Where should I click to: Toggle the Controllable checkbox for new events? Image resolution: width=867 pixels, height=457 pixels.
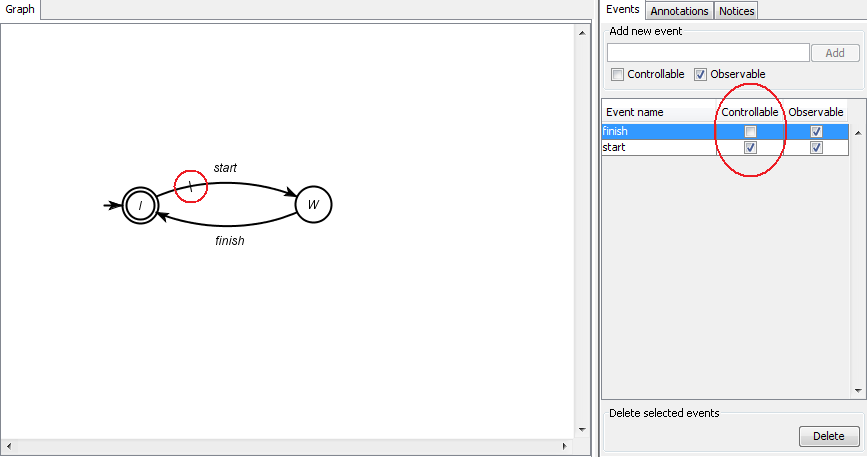(x=617, y=74)
